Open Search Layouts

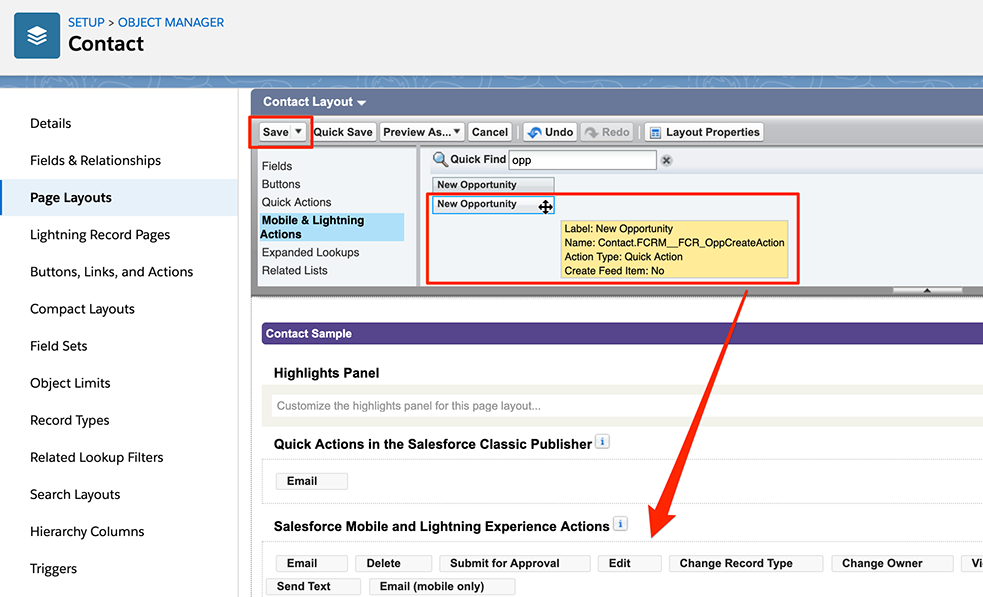(75, 494)
